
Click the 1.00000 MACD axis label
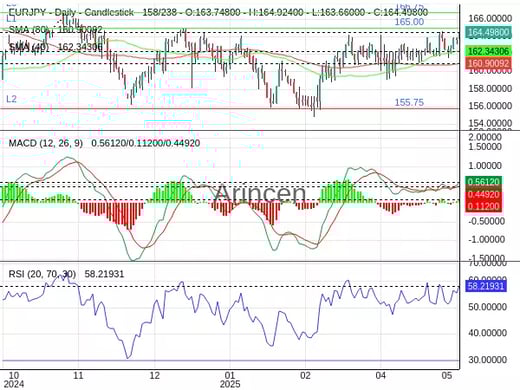pos(485,166)
